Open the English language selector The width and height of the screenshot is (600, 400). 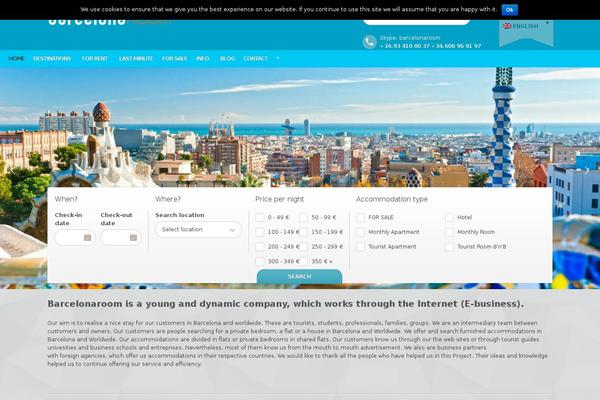point(526,26)
